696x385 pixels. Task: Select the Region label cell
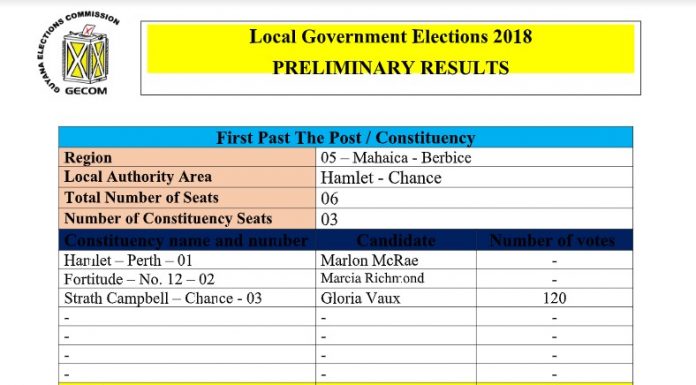click(187, 157)
